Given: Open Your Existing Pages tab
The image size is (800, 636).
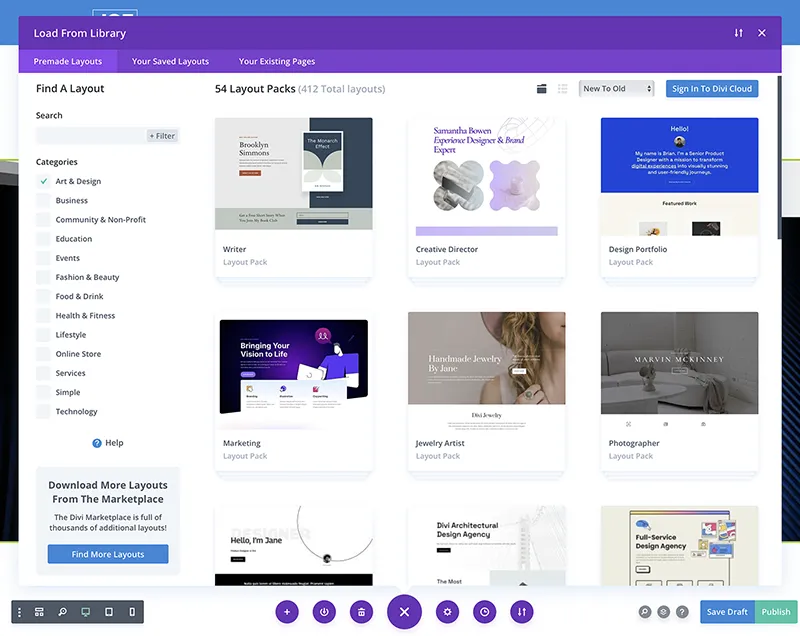Looking at the screenshot, I should (277, 61).
